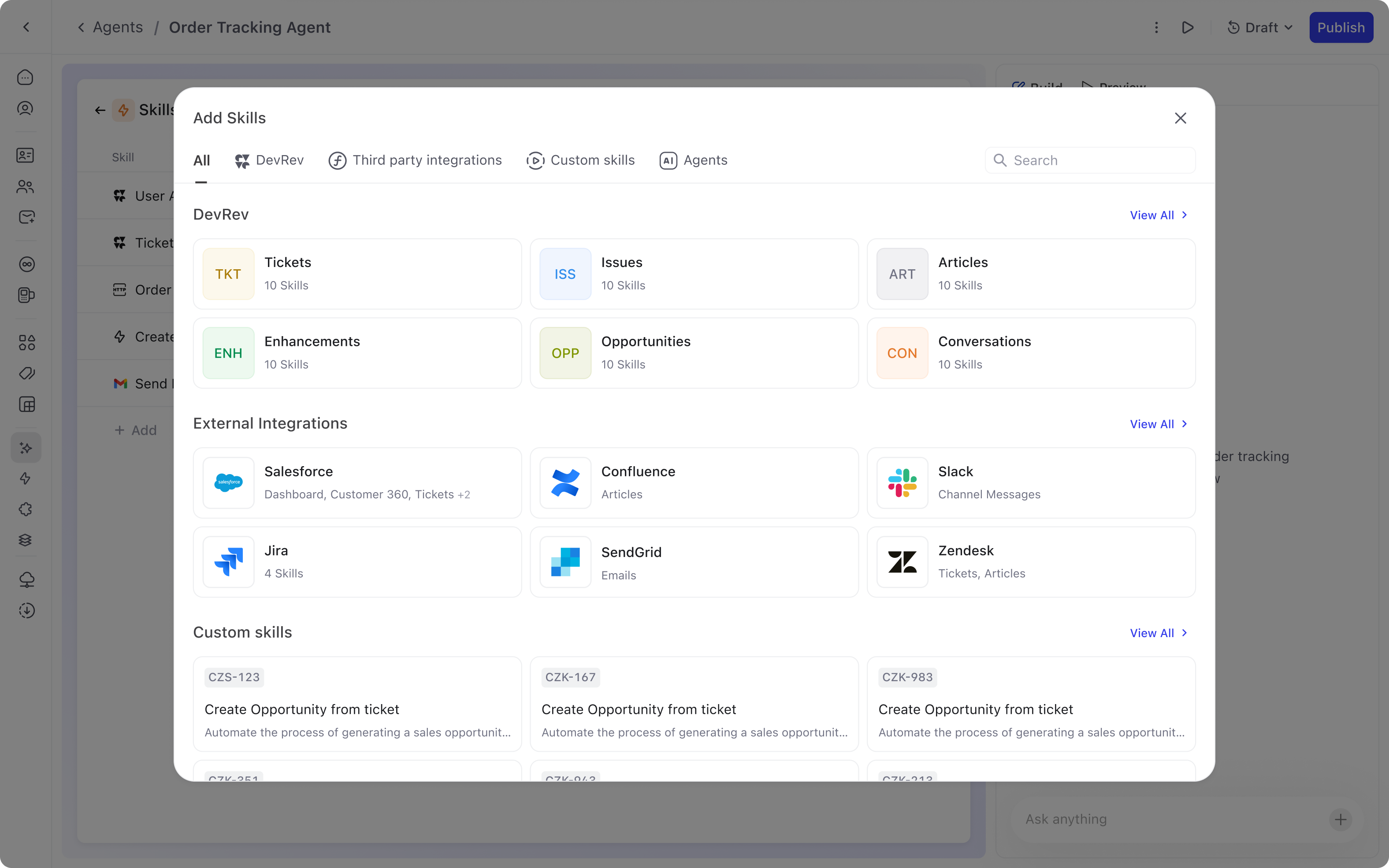Open the people group sidebar icon
Screen dimensions: 1389x868
pyautogui.click(x=25, y=186)
